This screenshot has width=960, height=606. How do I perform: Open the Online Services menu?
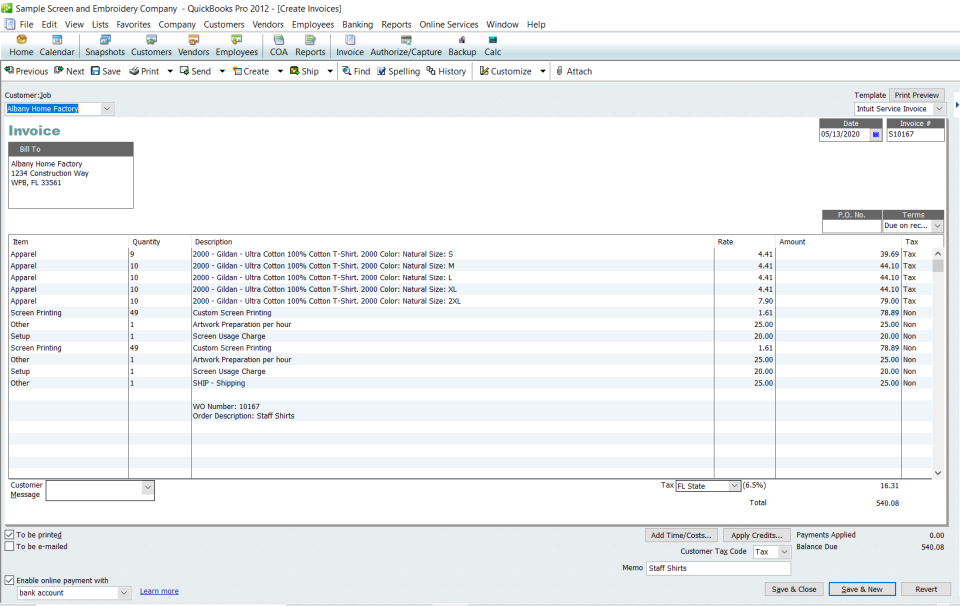pyautogui.click(x=450, y=24)
